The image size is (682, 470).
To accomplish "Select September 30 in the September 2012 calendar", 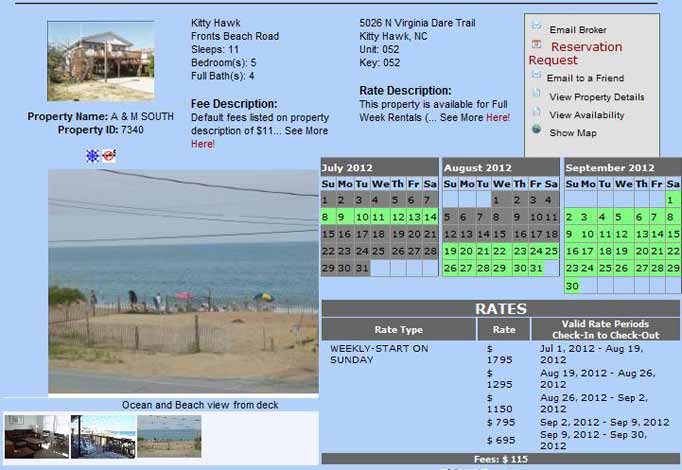I will 571,286.
